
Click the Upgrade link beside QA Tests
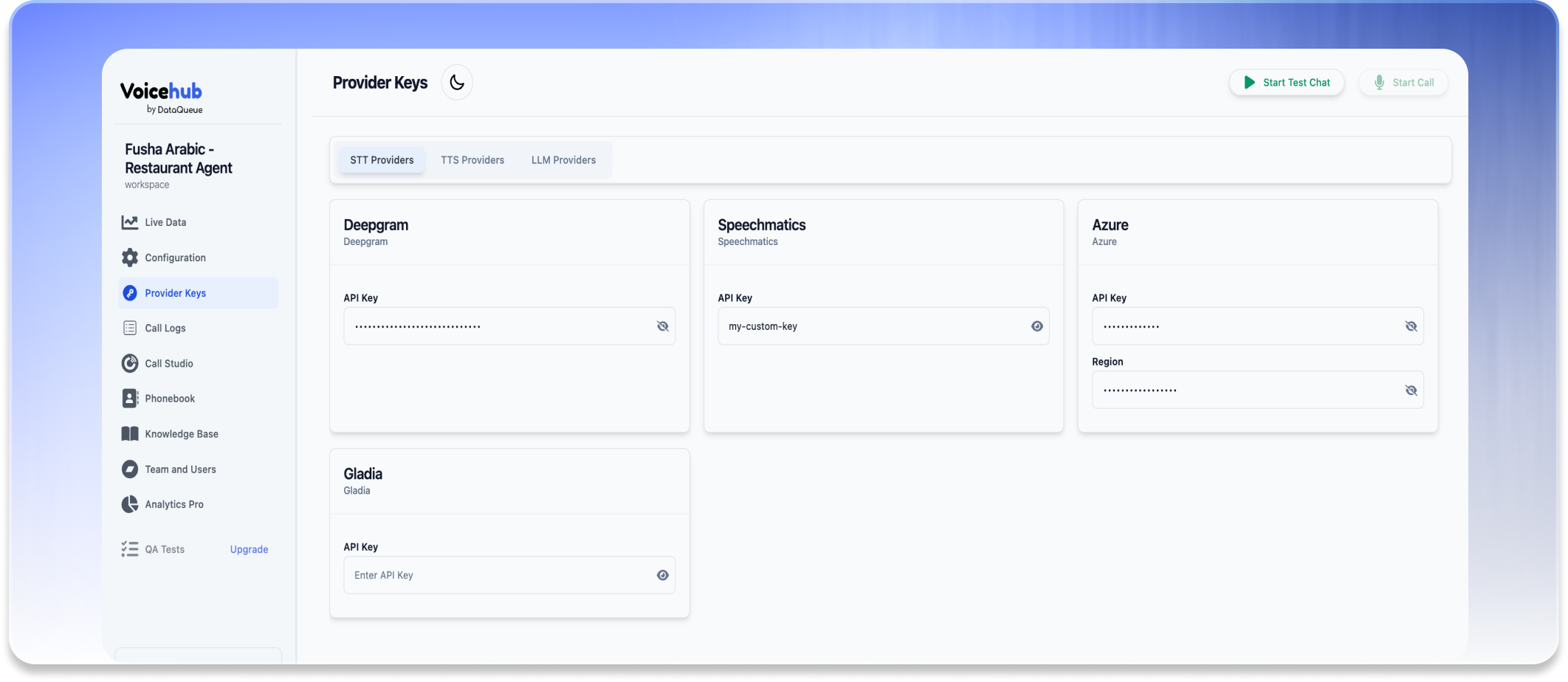tap(249, 549)
